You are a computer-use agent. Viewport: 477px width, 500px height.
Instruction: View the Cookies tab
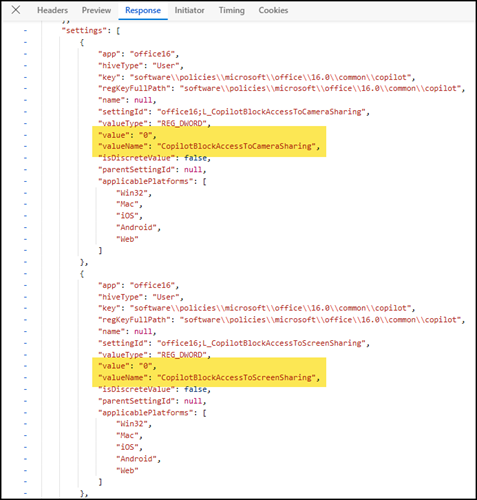[273, 10]
